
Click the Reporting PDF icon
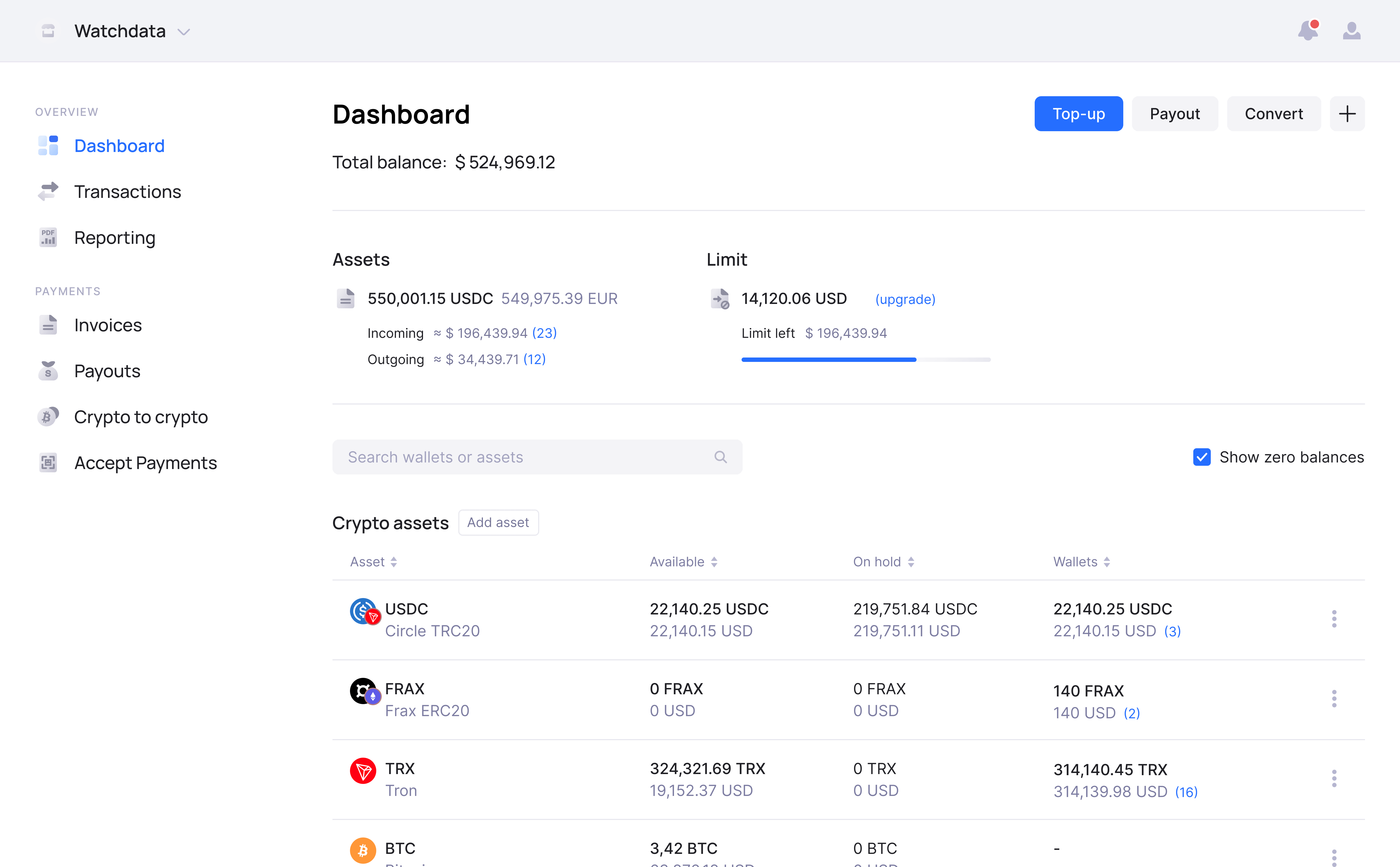48,238
